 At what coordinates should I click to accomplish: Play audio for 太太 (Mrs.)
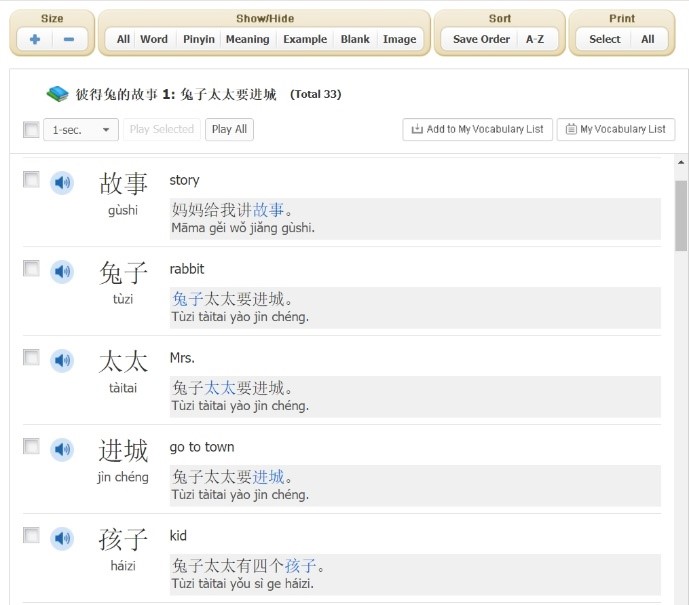coord(62,361)
